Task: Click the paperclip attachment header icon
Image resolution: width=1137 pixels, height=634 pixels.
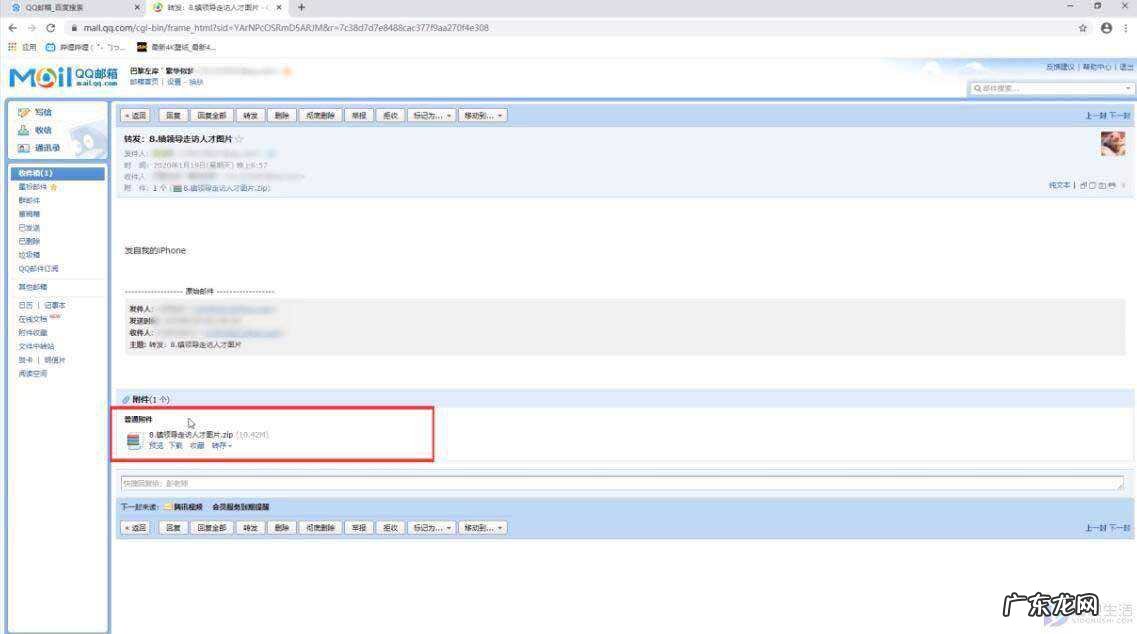Action: [x=126, y=400]
